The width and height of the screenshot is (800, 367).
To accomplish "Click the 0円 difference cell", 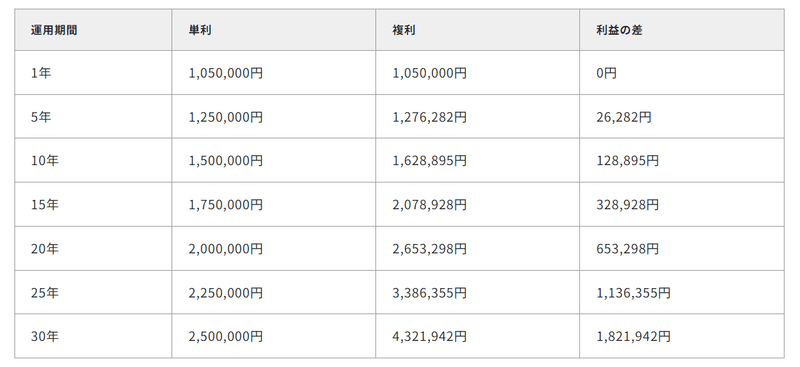I will coord(682,72).
